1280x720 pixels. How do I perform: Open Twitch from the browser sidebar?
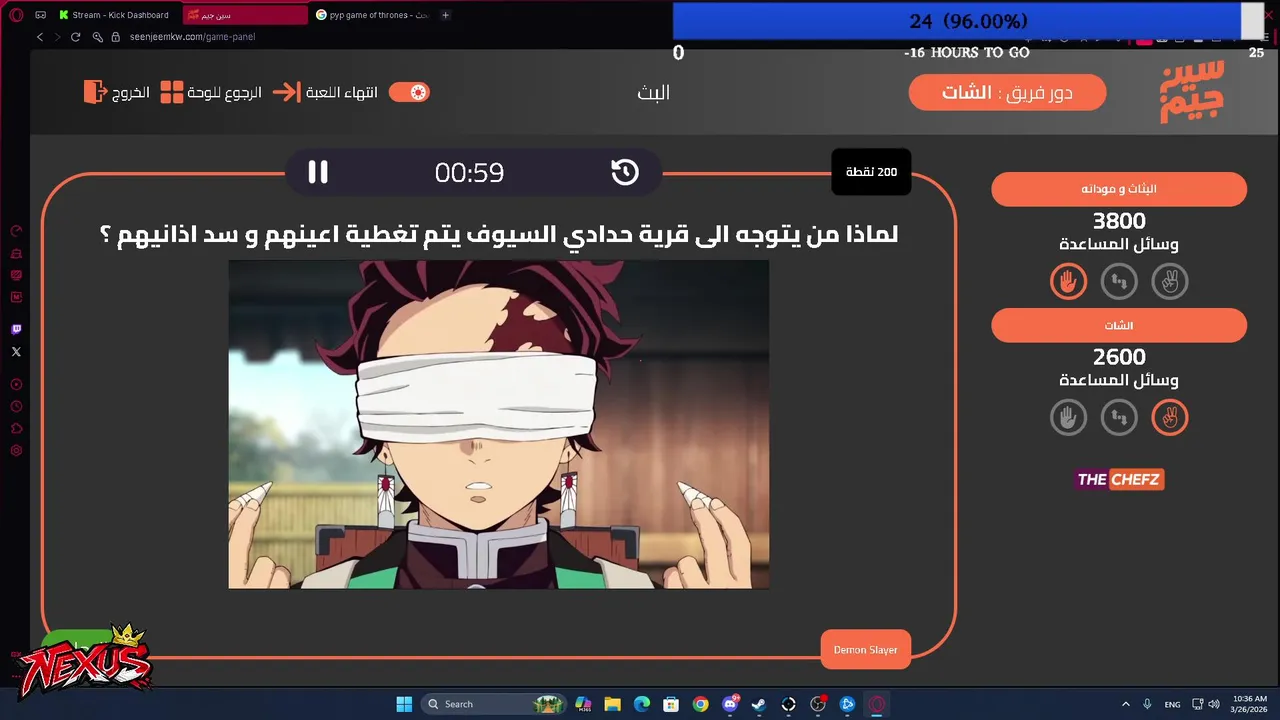click(16, 329)
